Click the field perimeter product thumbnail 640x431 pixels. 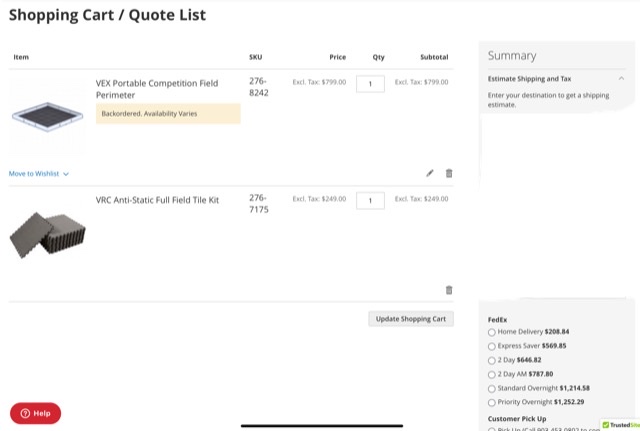(47, 116)
